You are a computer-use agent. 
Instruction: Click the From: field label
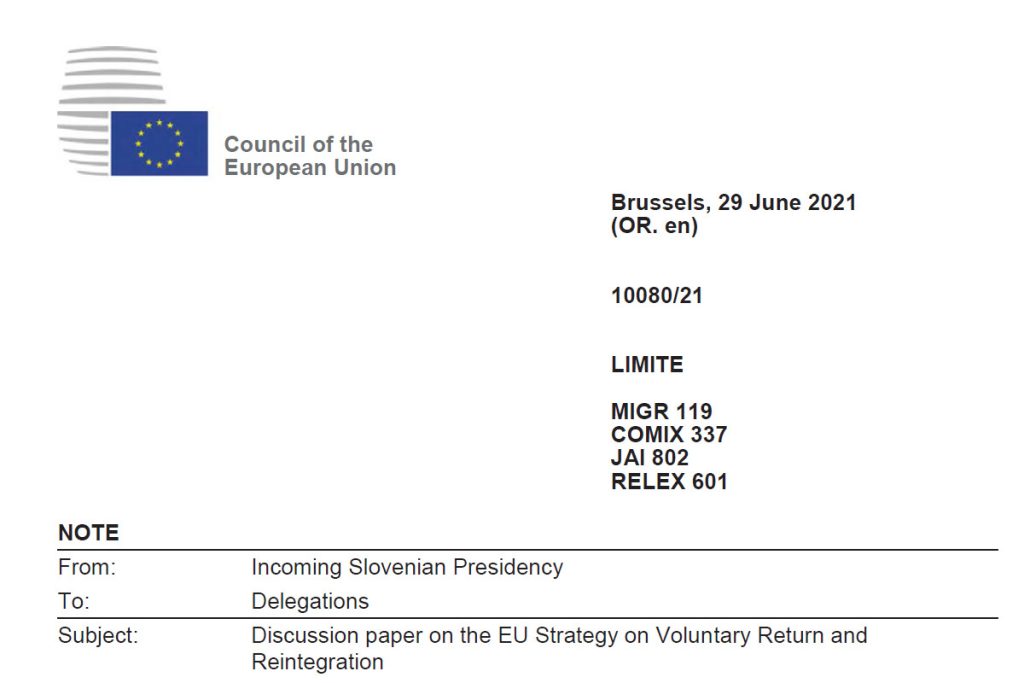pyautogui.click(x=87, y=567)
